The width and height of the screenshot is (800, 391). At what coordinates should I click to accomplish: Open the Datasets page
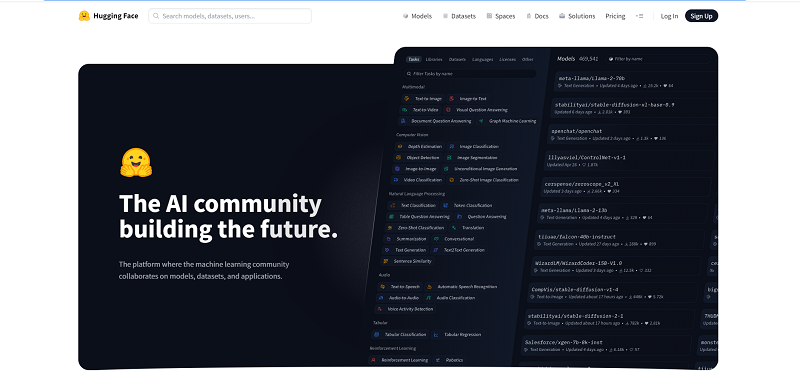point(463,16)
